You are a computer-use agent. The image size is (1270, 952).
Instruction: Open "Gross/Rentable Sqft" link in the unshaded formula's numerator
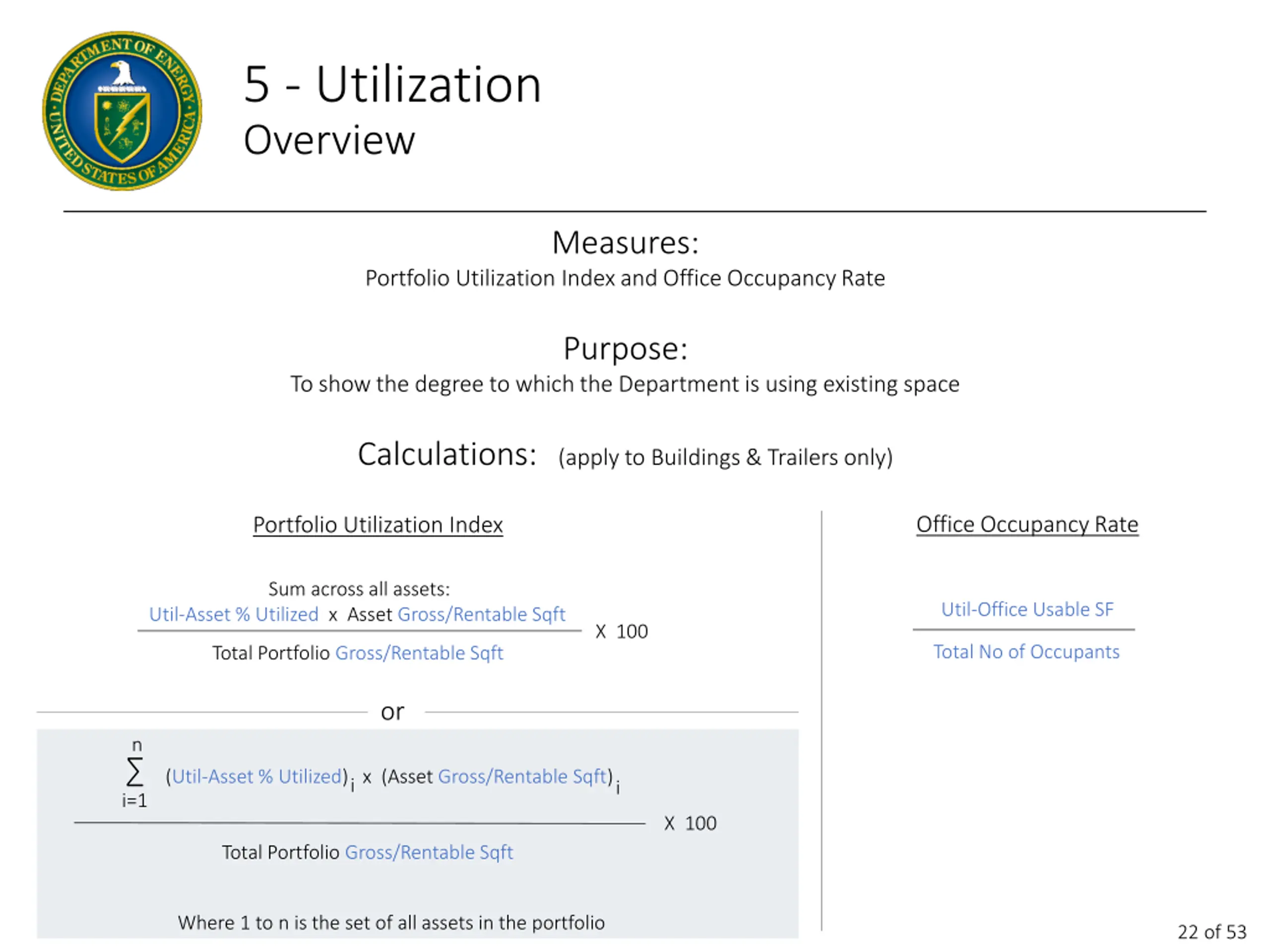coord(481,614)
